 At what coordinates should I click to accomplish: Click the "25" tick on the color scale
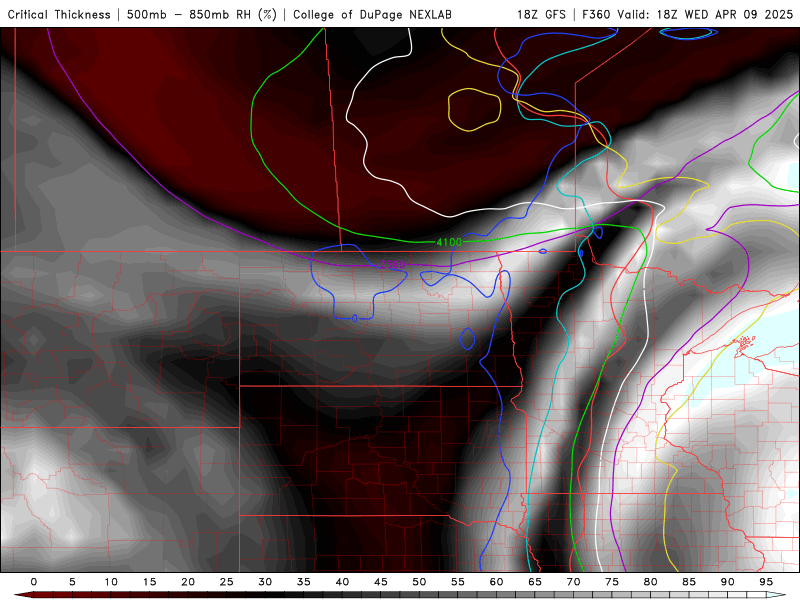(227, 582)
